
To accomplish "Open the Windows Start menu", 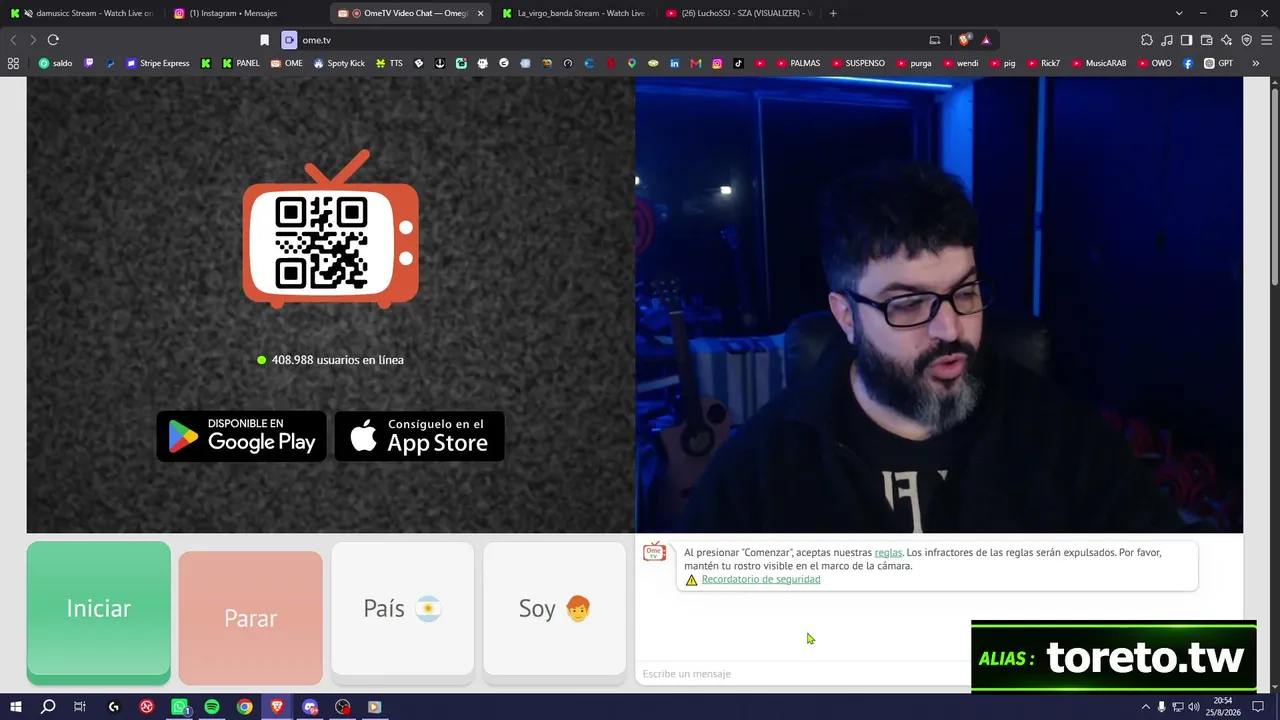I will 15,707.
